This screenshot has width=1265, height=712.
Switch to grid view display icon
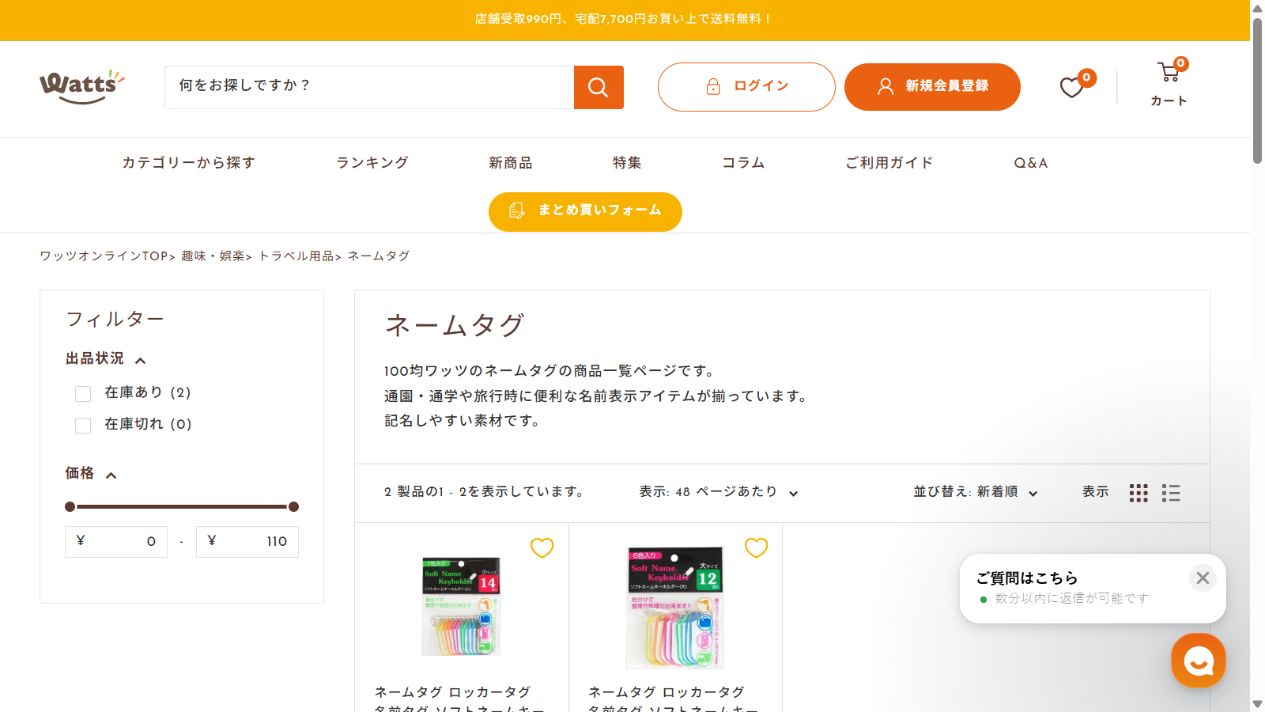1139,493
